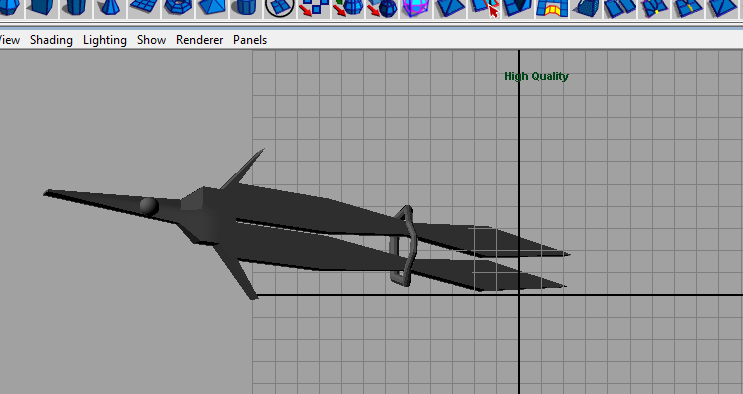This screenshot has width=743, height=394.
Task: Open the Lighting menu
Action: [105, 40]
